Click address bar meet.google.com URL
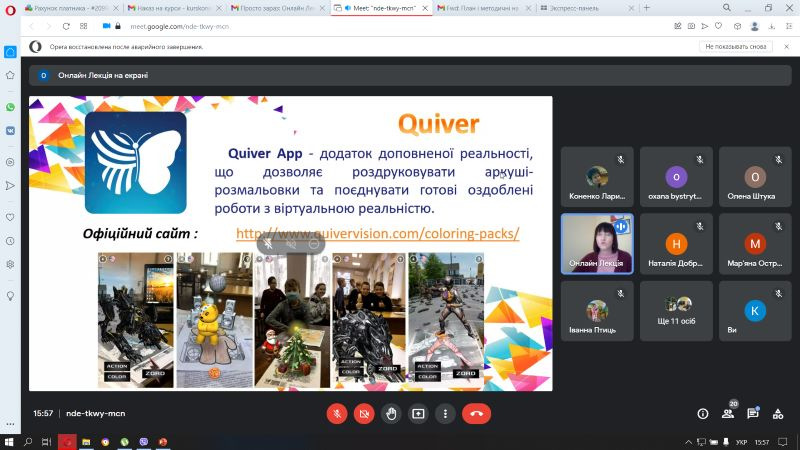 (180, 26)
